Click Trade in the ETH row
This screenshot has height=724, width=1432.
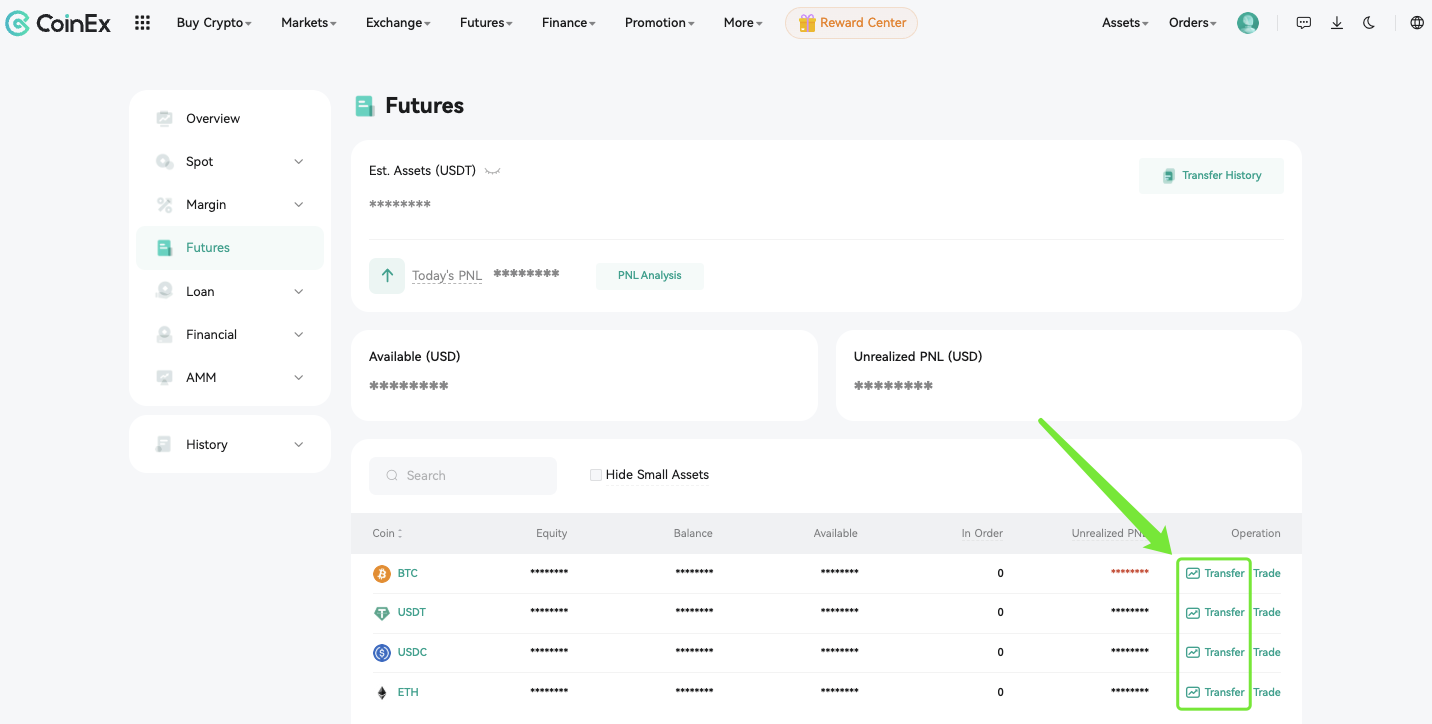(1266, 692)
